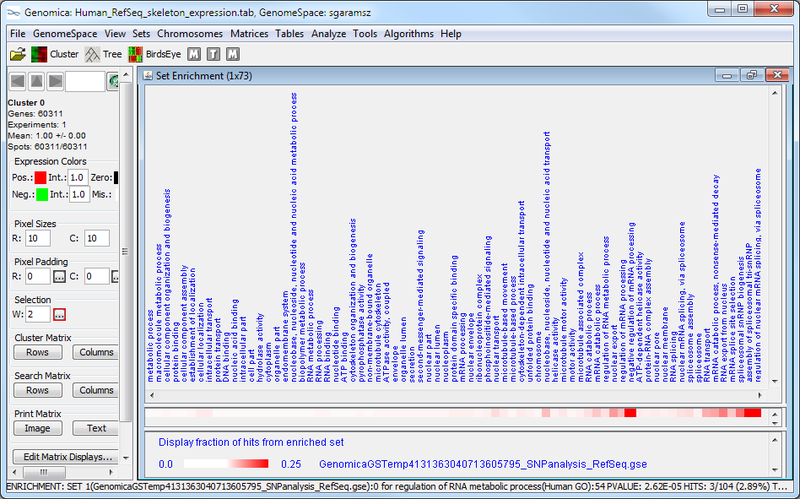The image size is (800, 499).
Task: Edit the Pixel Padding C field
Action: tap(96, 277)
